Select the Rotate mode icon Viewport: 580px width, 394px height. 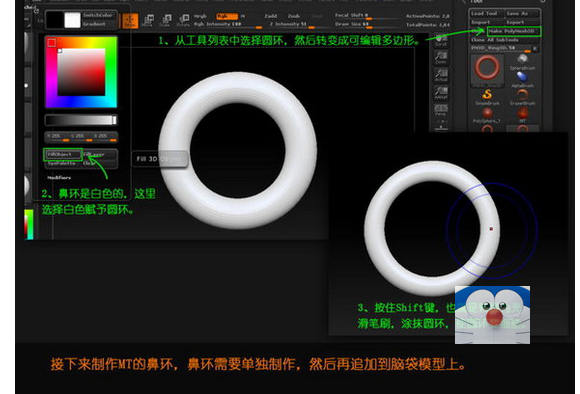pyautogui.click(x=183, y=20)
